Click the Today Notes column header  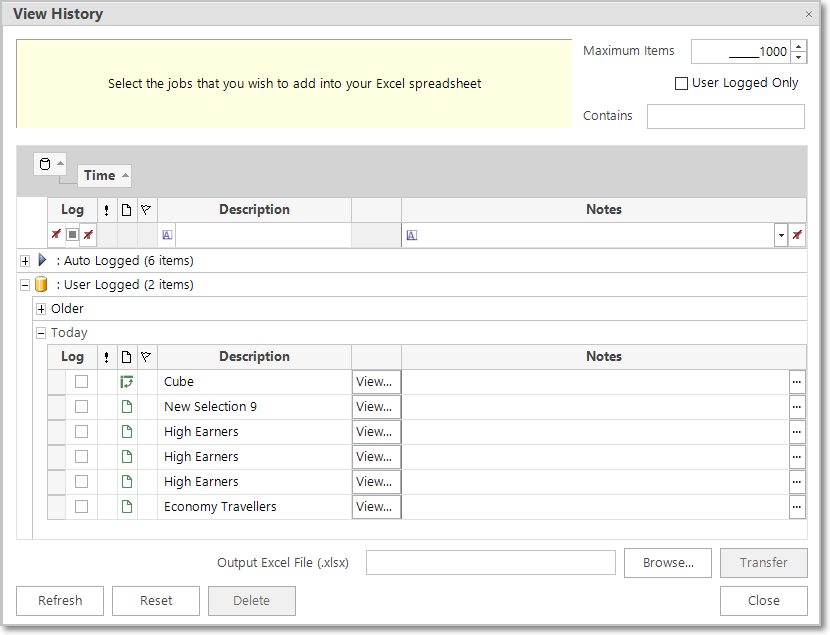(x=603, y=357)
